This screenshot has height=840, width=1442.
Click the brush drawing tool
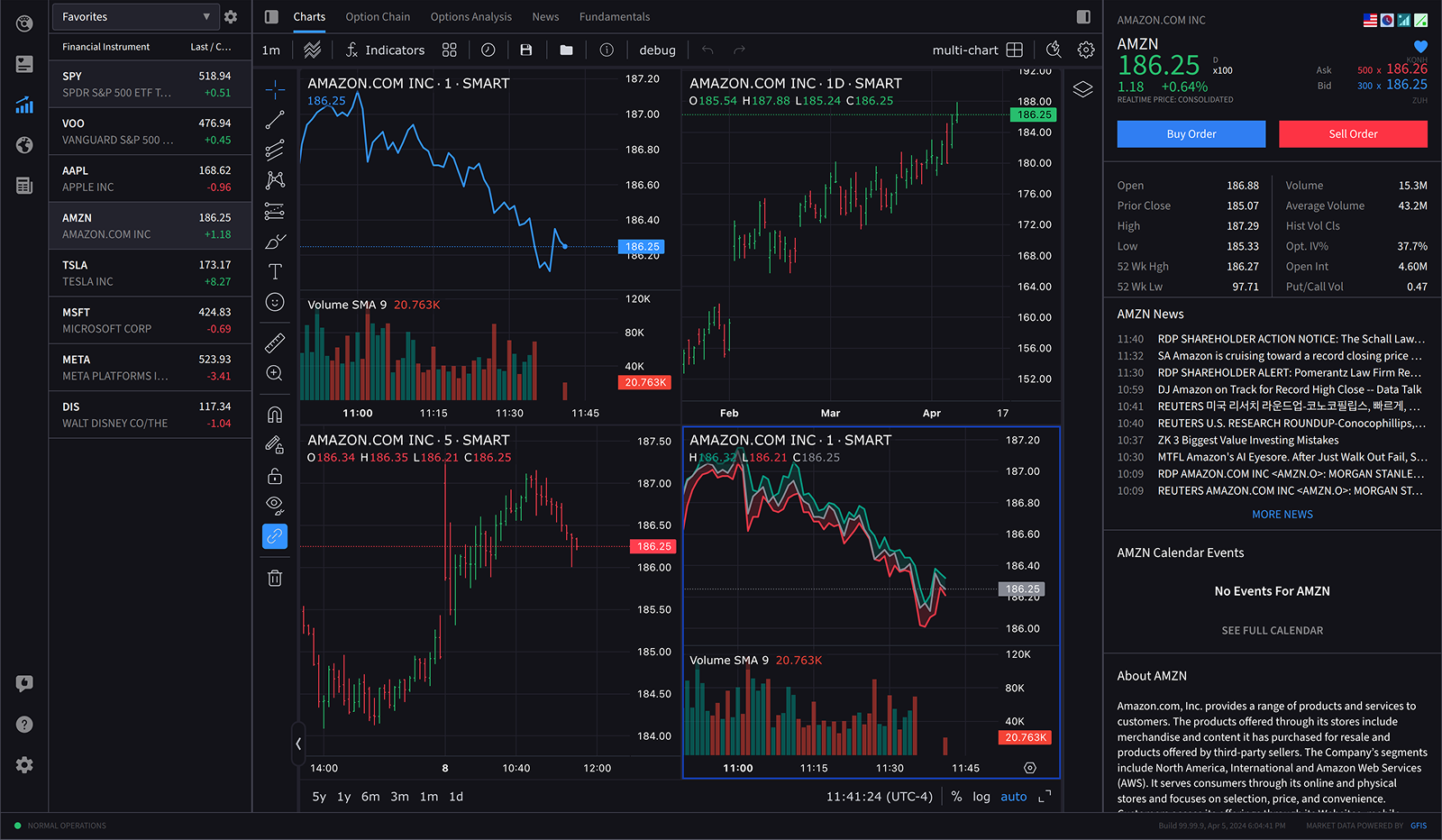275,242
